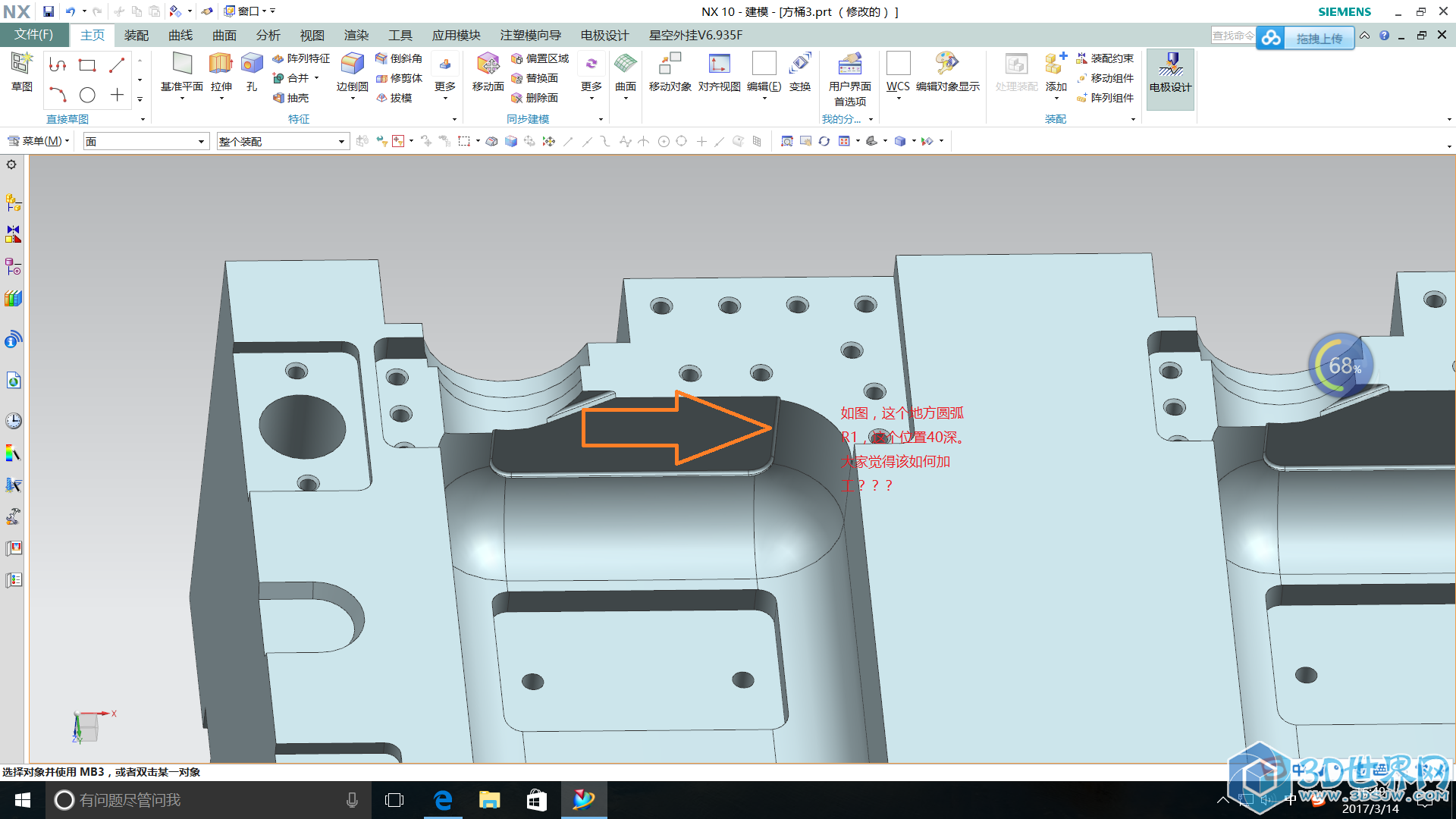Screen dimensions: 1456x819
Task: Switch to the 分析 ribbon tab
Action: tap(268, 36)
